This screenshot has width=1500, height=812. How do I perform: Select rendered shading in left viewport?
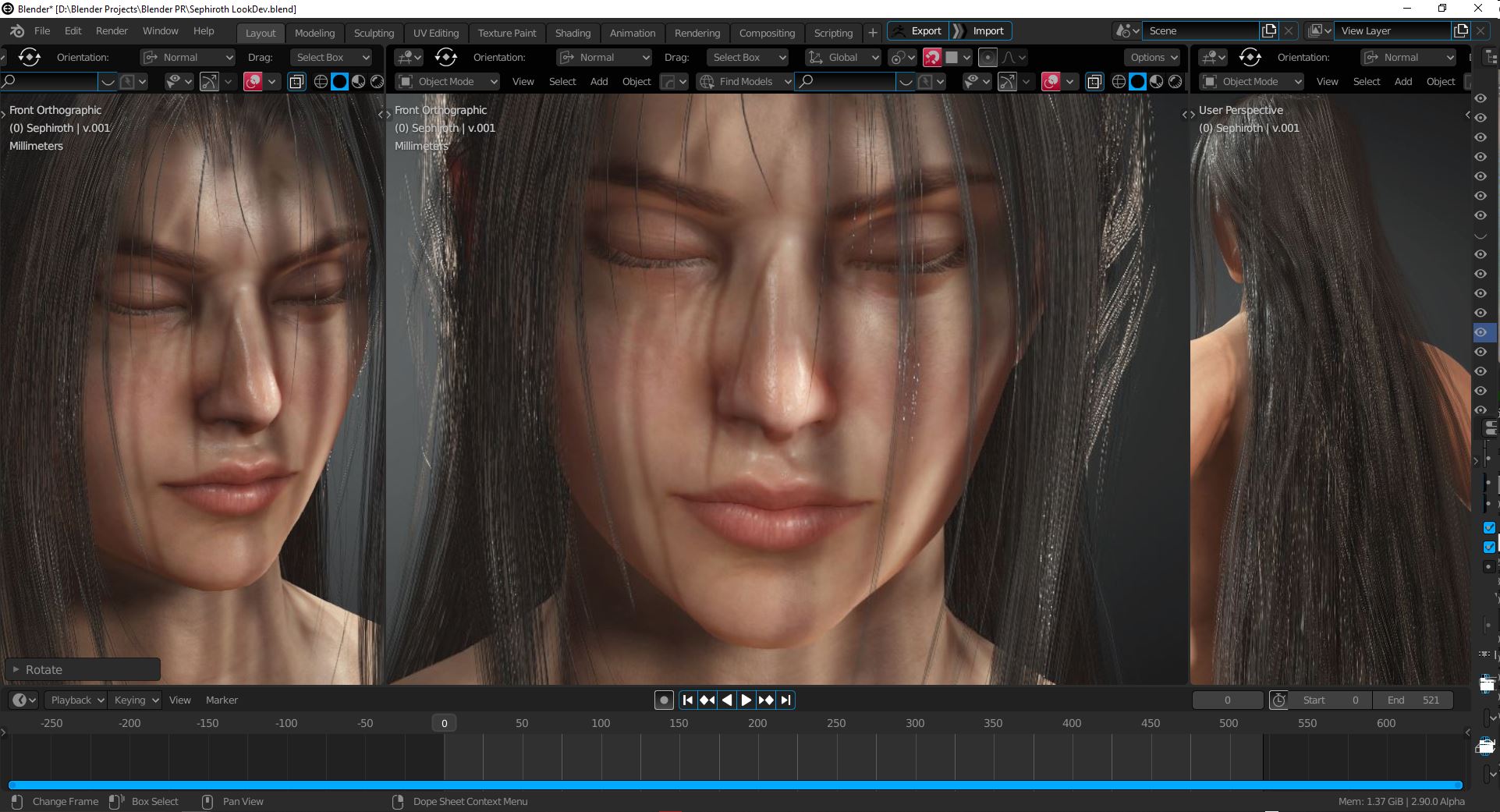[377, 81]
